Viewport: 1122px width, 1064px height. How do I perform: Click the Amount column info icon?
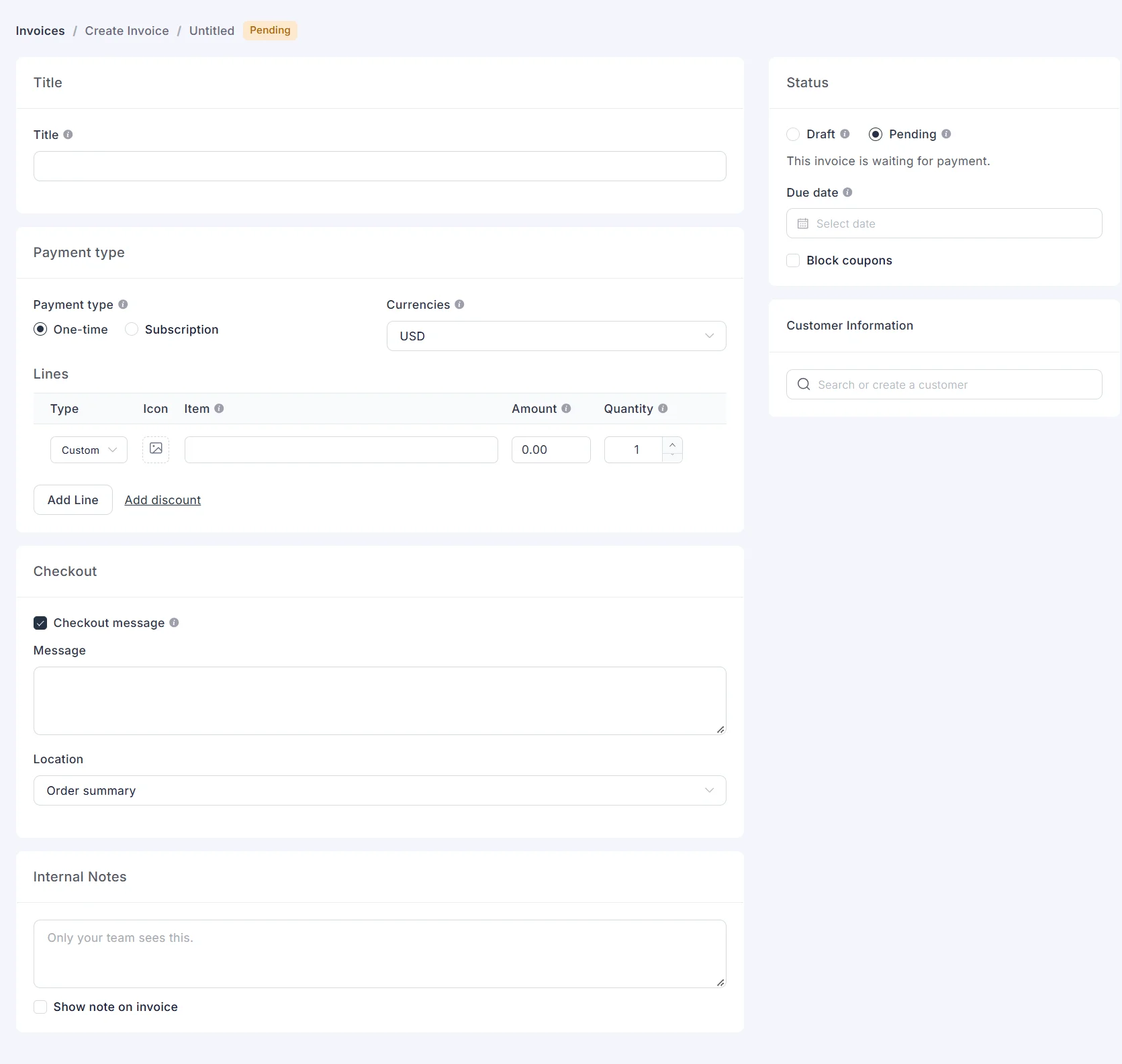click(x=566, y=408)
